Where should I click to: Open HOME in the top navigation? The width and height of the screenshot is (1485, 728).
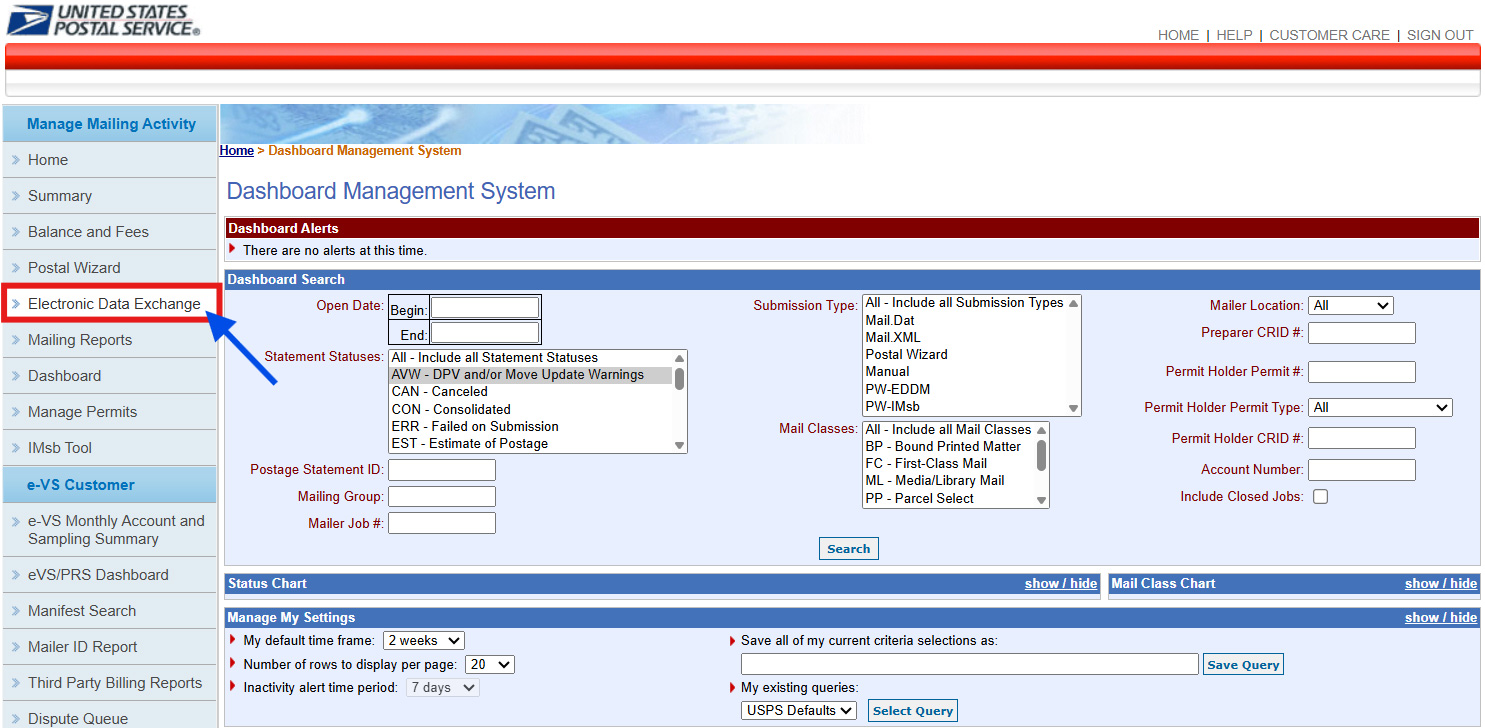(1178, 35)
